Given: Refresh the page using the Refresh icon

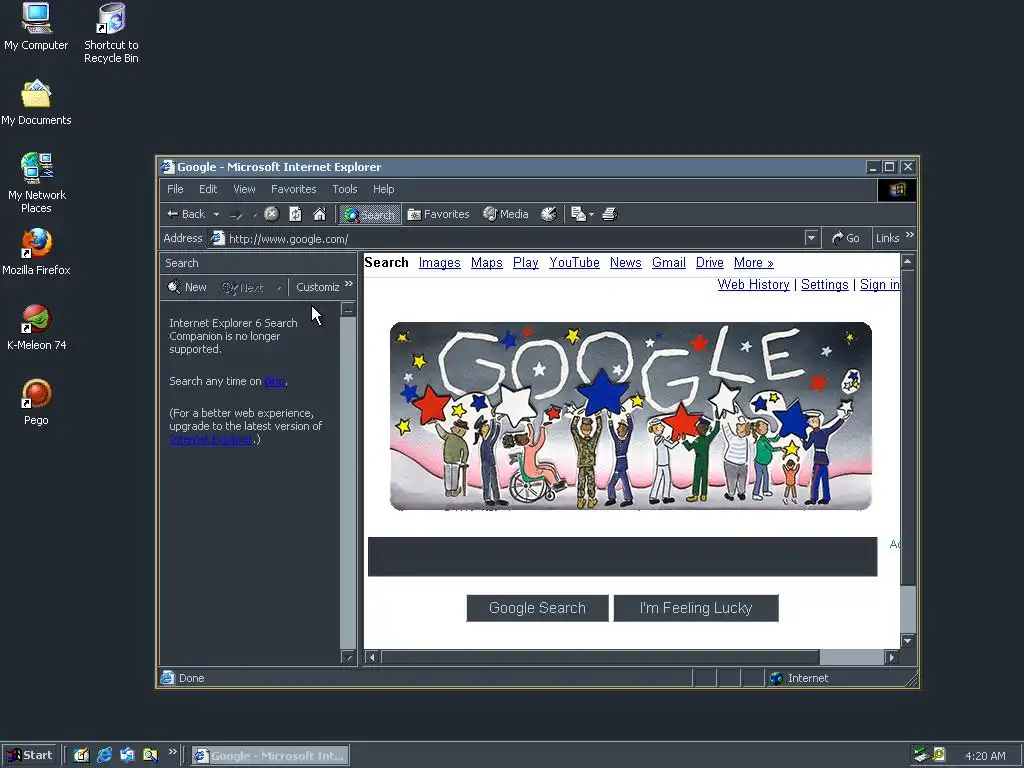Looking at the screenshot, I should tap(295, 214).
